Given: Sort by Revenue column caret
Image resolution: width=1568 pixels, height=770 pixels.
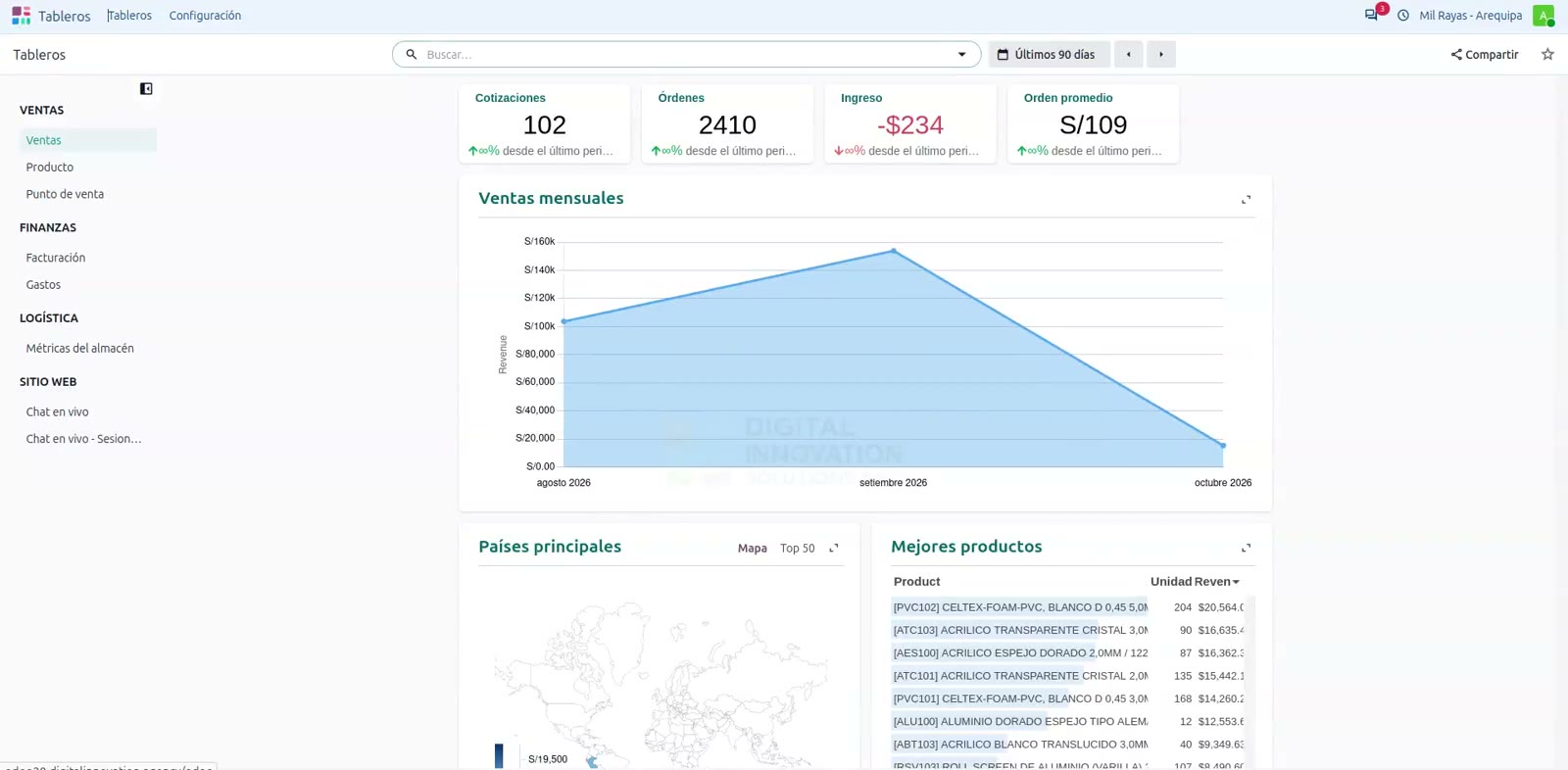Looking at the screenshot, I should pyautogui.click(x=1236, y=582).
